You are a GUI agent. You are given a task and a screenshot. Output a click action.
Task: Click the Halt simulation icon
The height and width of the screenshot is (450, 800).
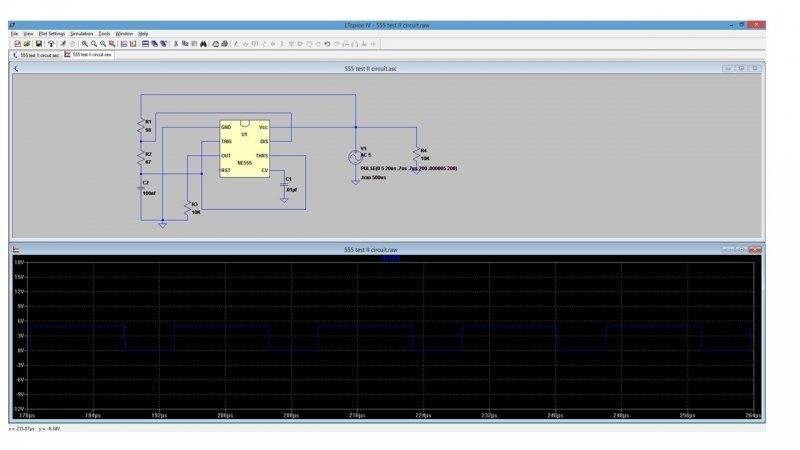point(72,44)
